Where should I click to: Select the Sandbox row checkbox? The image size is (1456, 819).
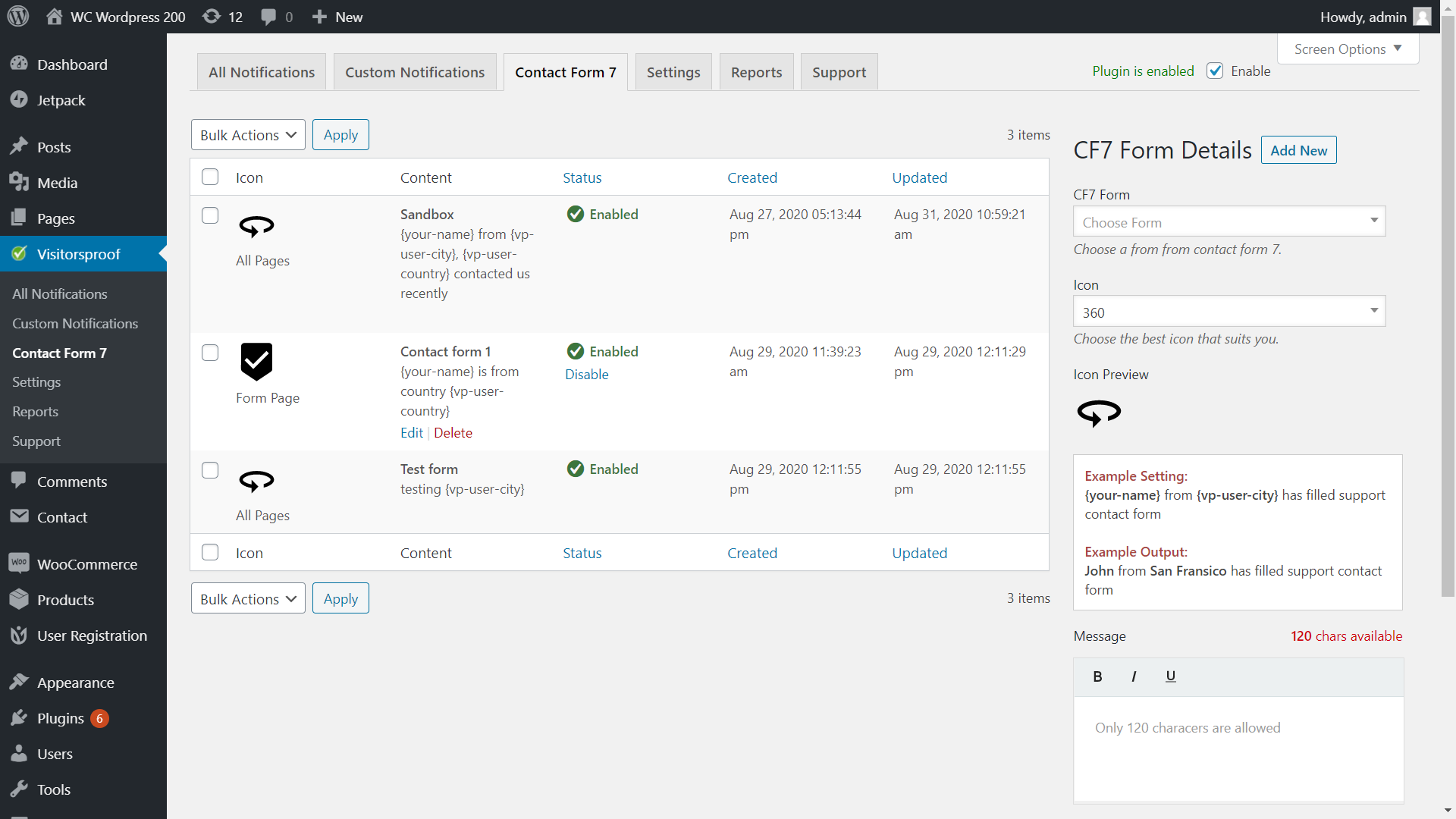(210, 215)
